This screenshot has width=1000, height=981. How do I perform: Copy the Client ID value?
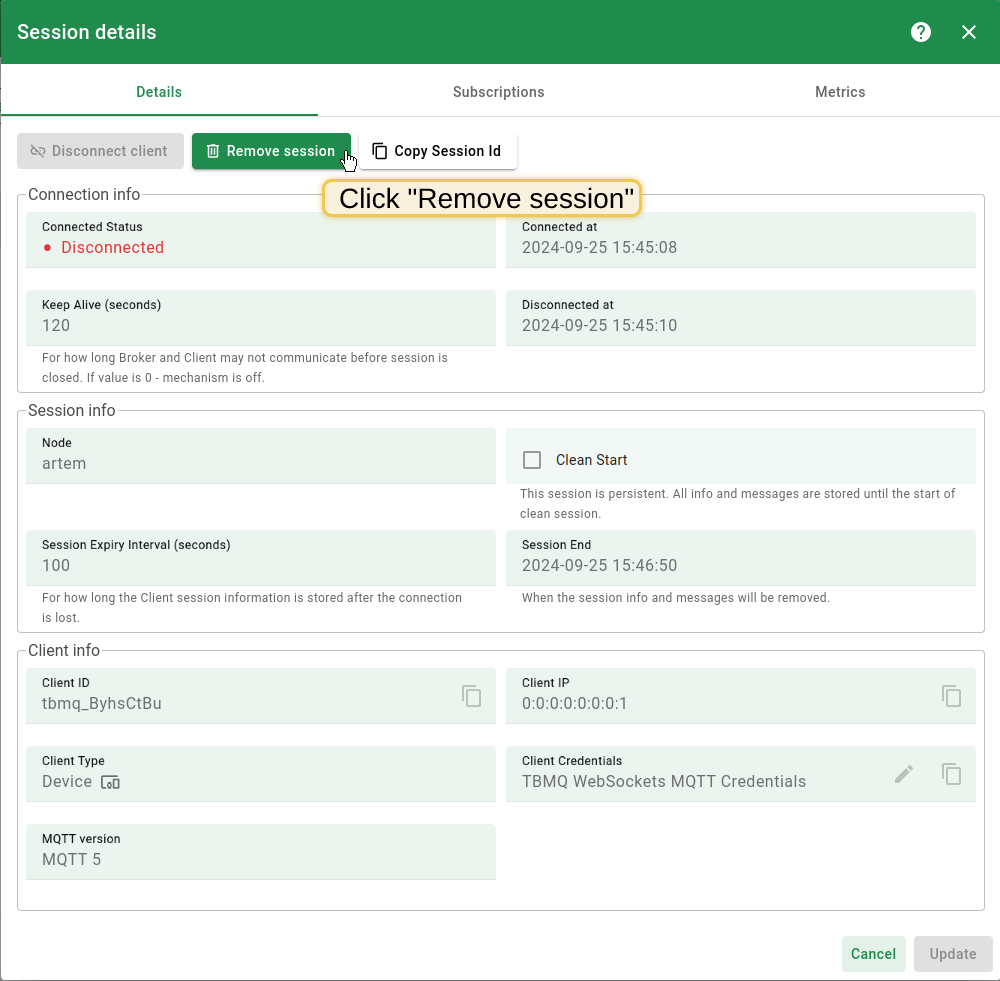pyautogui.click(x=472, y=696)
